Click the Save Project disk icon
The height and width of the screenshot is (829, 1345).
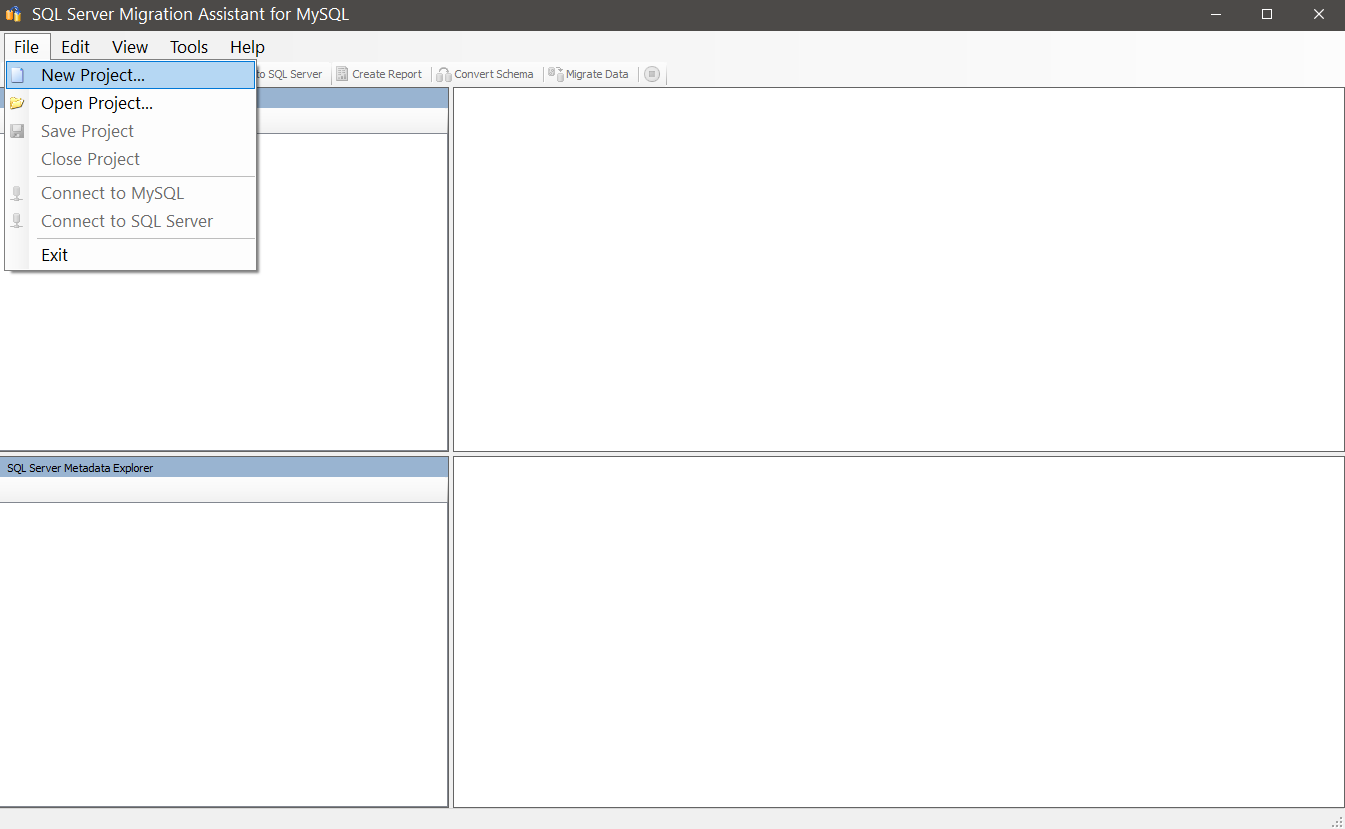point(18,130)
